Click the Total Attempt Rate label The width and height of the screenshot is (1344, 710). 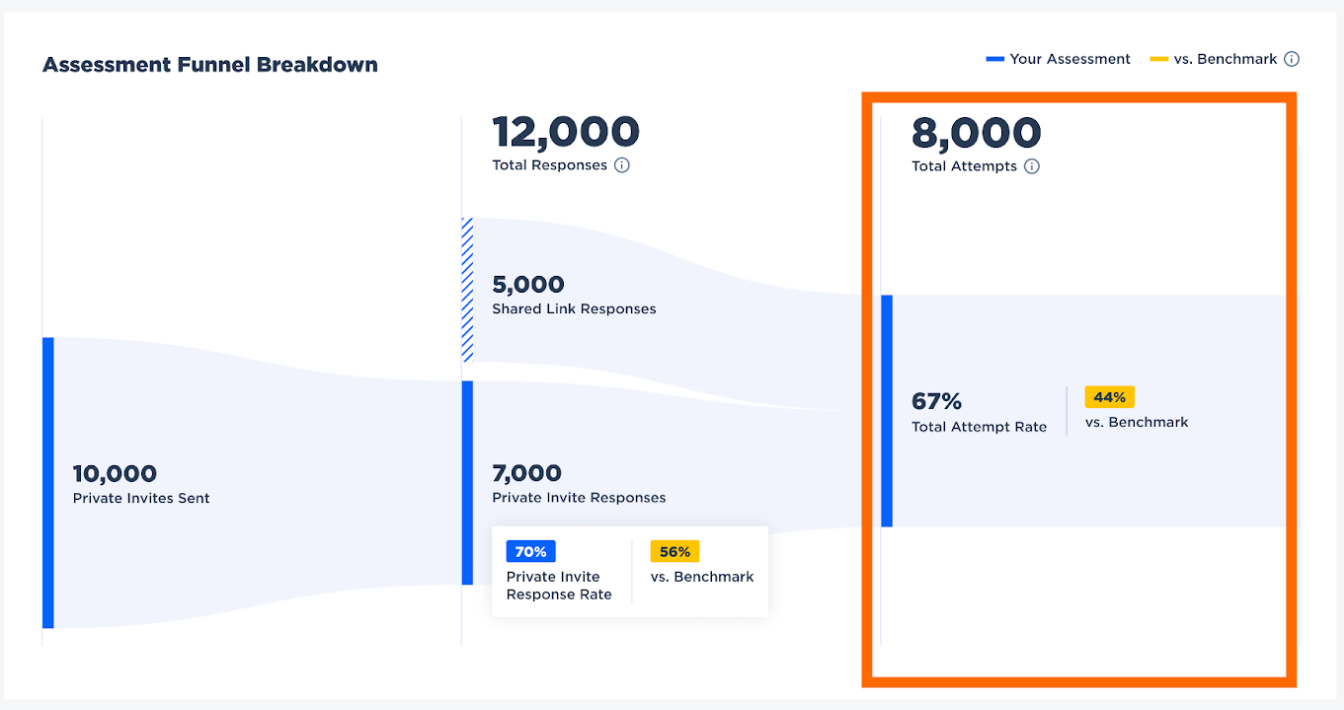click(979, 427)
